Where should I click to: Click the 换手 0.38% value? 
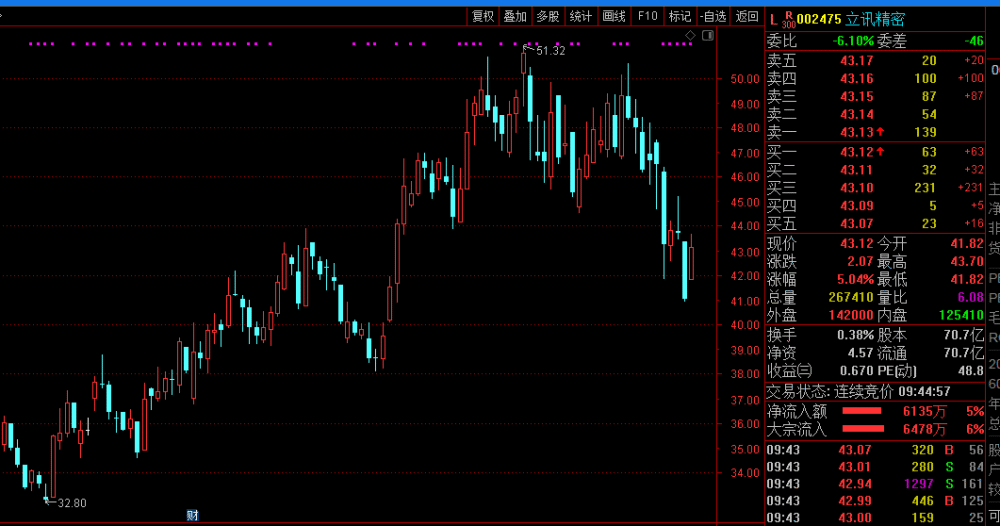point(855,335)
